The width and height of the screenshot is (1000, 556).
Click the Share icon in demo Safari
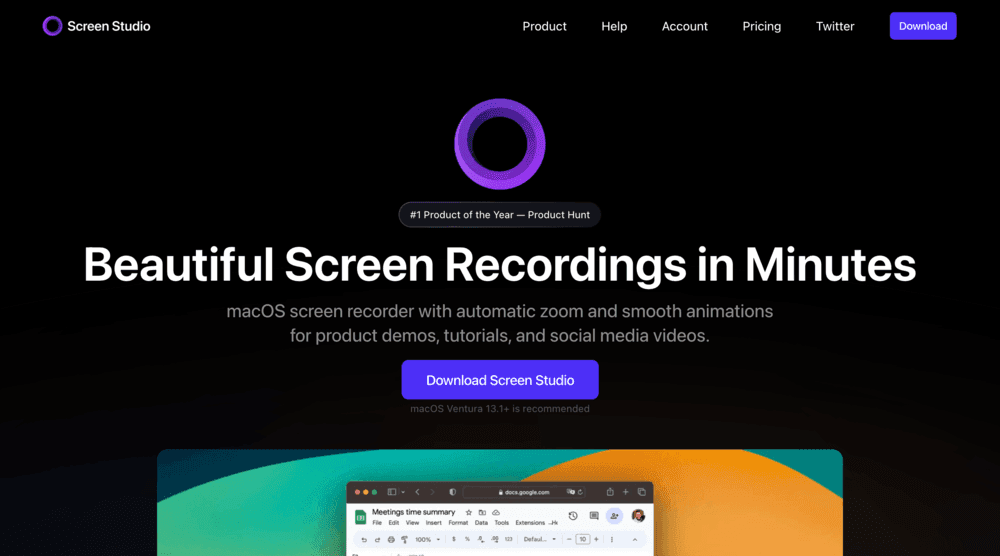610,492
